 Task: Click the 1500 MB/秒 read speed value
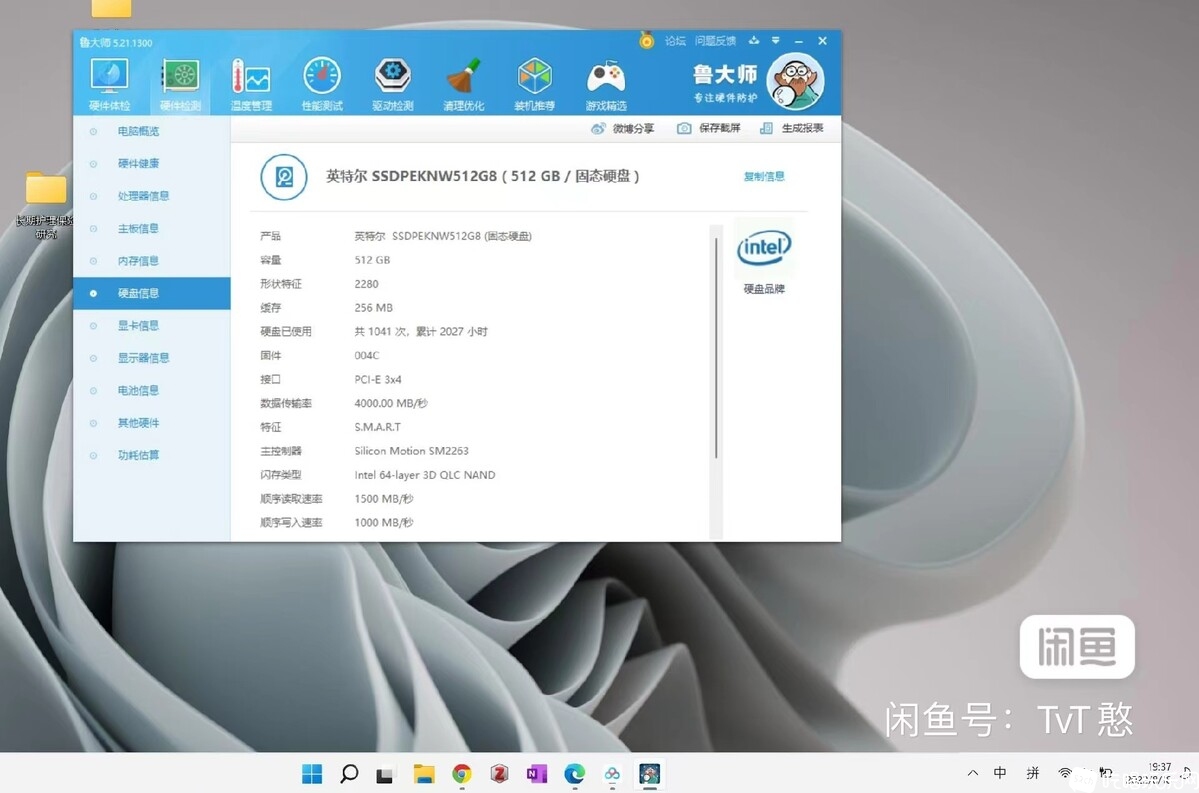tap(384, 499)
